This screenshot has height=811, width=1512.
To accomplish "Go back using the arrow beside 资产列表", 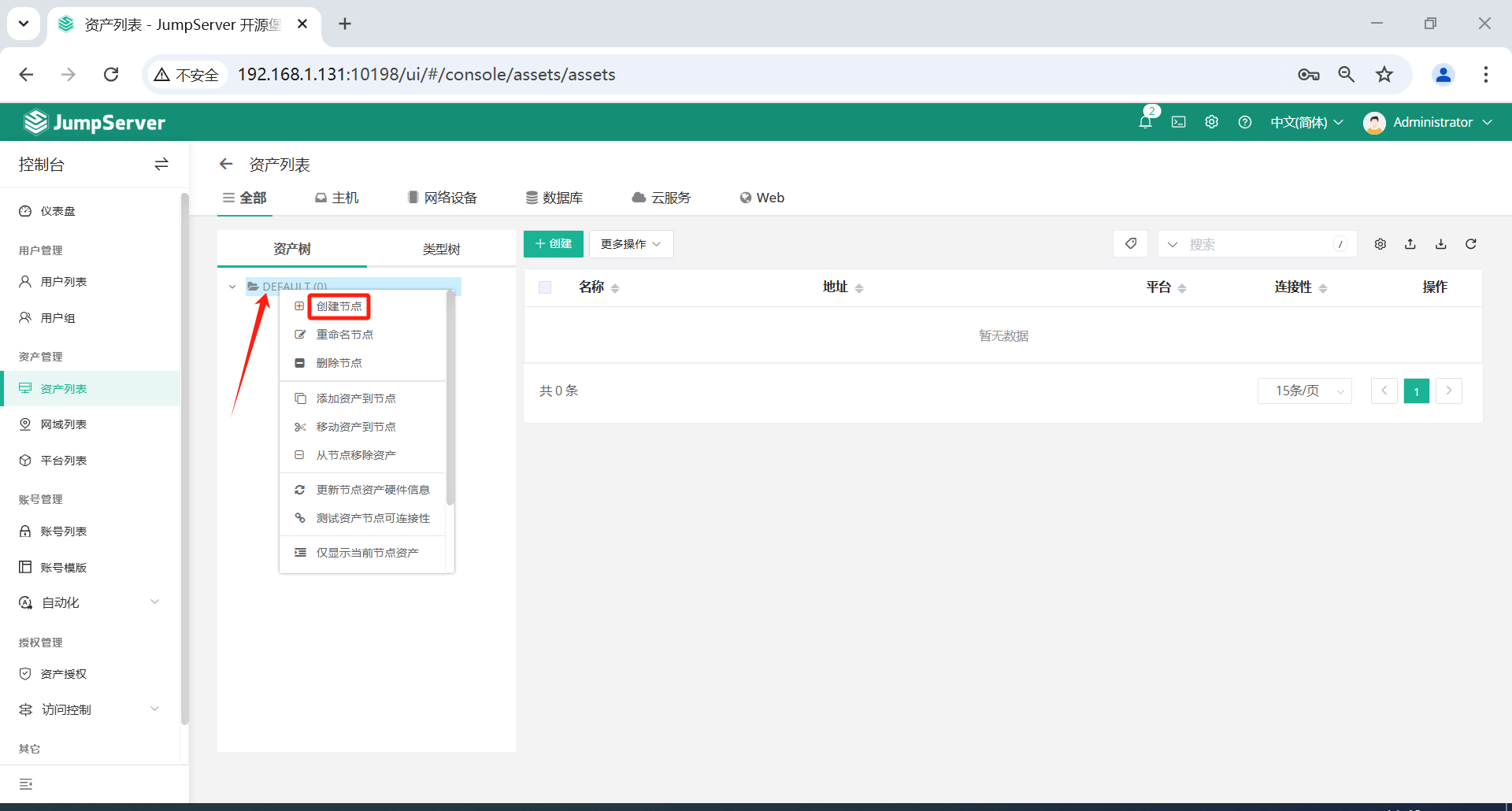I will pos(226,164).
